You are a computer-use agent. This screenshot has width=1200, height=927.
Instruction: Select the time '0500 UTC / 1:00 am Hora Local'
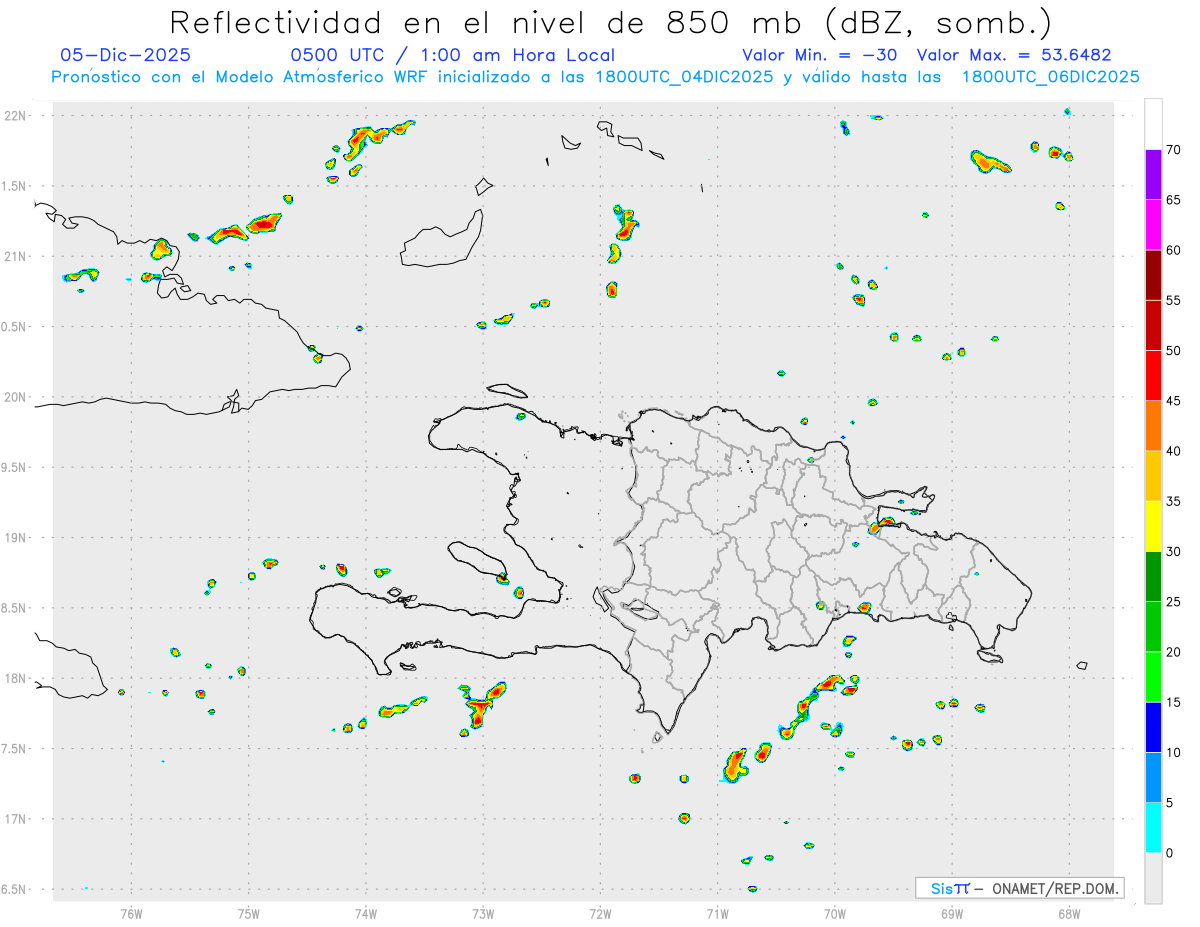coord(452,55)
